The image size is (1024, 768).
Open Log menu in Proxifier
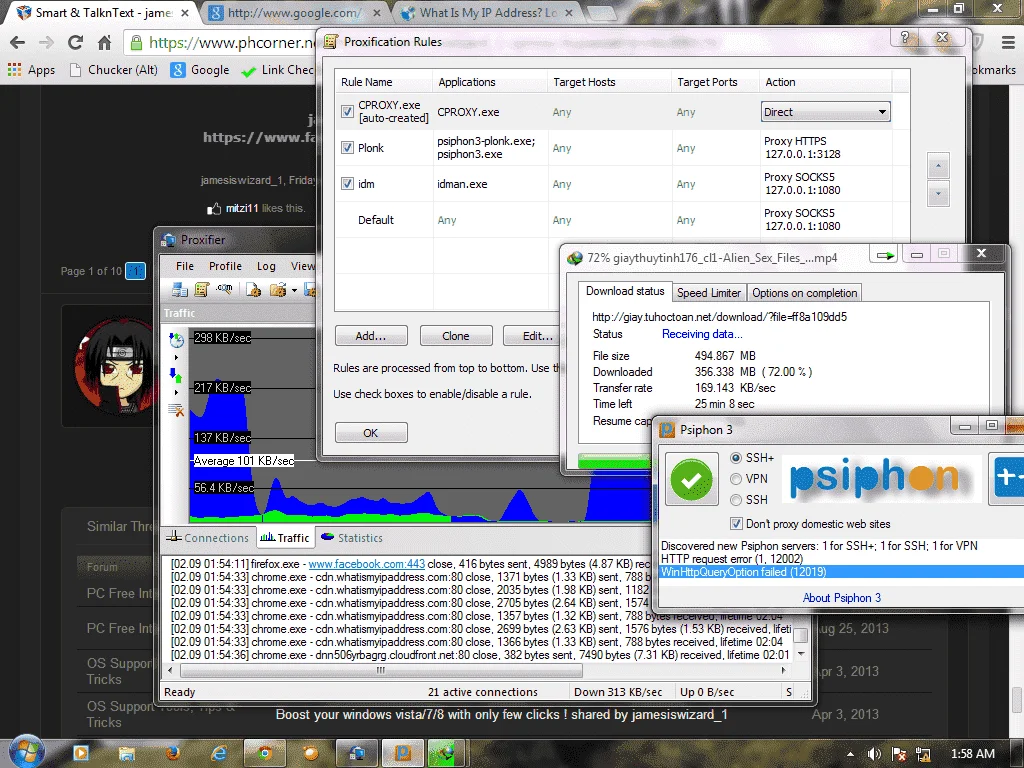tap(266, 266)
